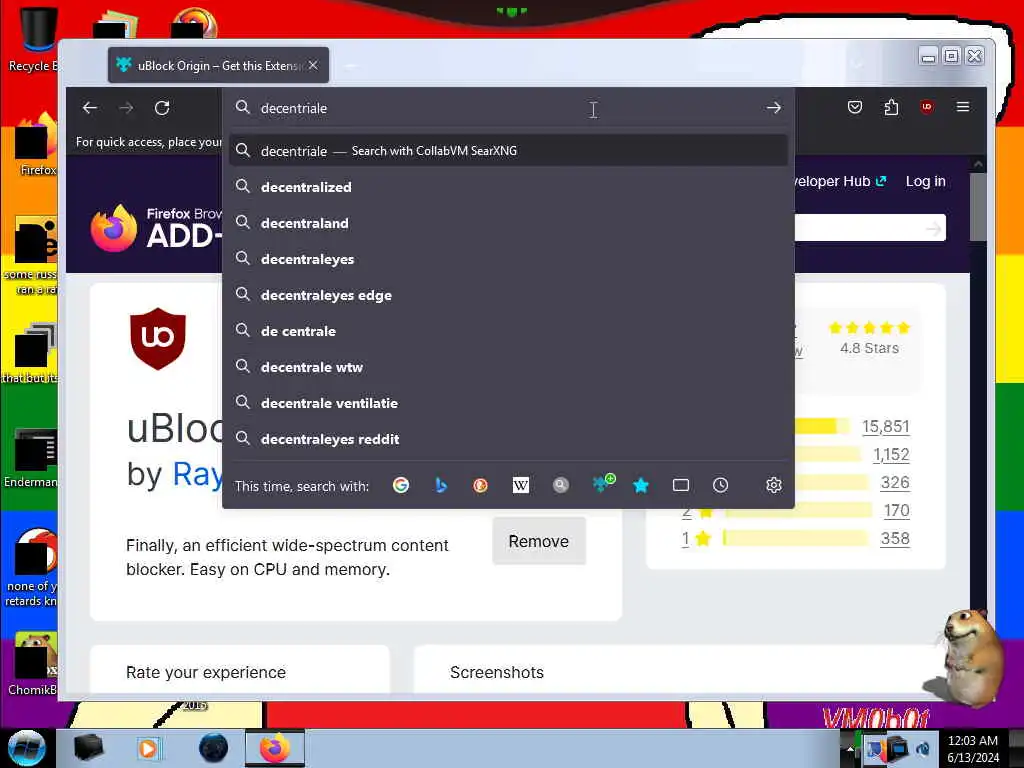This screenshot has height=768, width=1024.
Task: Open the 170 reviews count link
Action: (896, 511)
